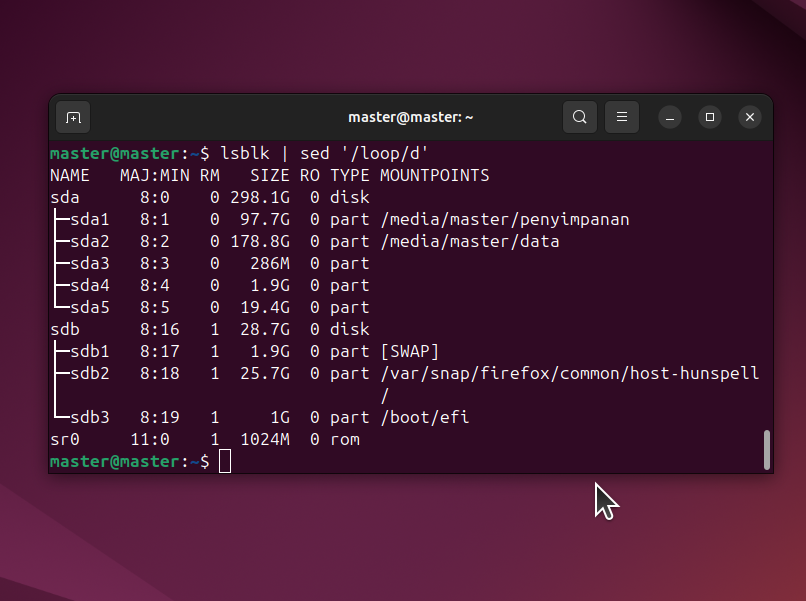Screen dimensions: 806x601
Task: Click the sda5 partition name
Action: coord(90,308)
